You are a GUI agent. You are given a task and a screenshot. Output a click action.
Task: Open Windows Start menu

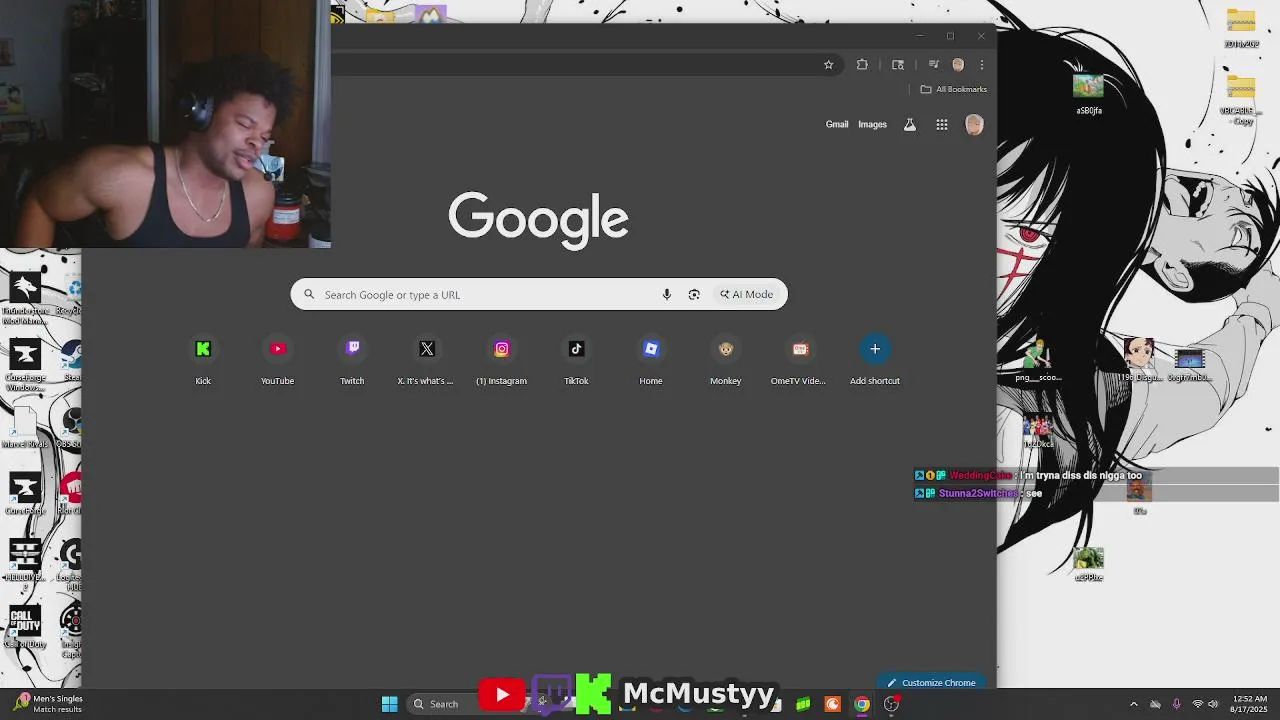pyautogui.click(x=390, y=704)
